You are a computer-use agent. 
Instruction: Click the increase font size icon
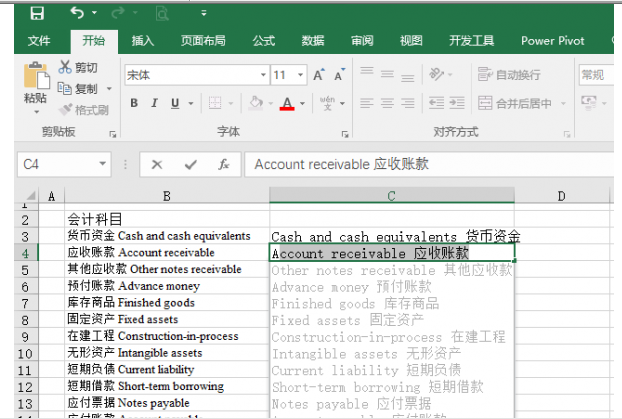(319, 74)
